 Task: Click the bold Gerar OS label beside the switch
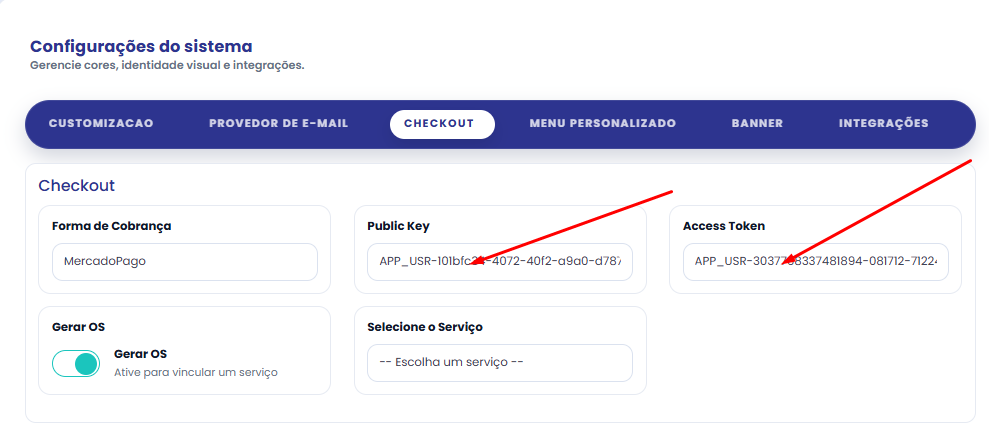click(x=140, y=354)
